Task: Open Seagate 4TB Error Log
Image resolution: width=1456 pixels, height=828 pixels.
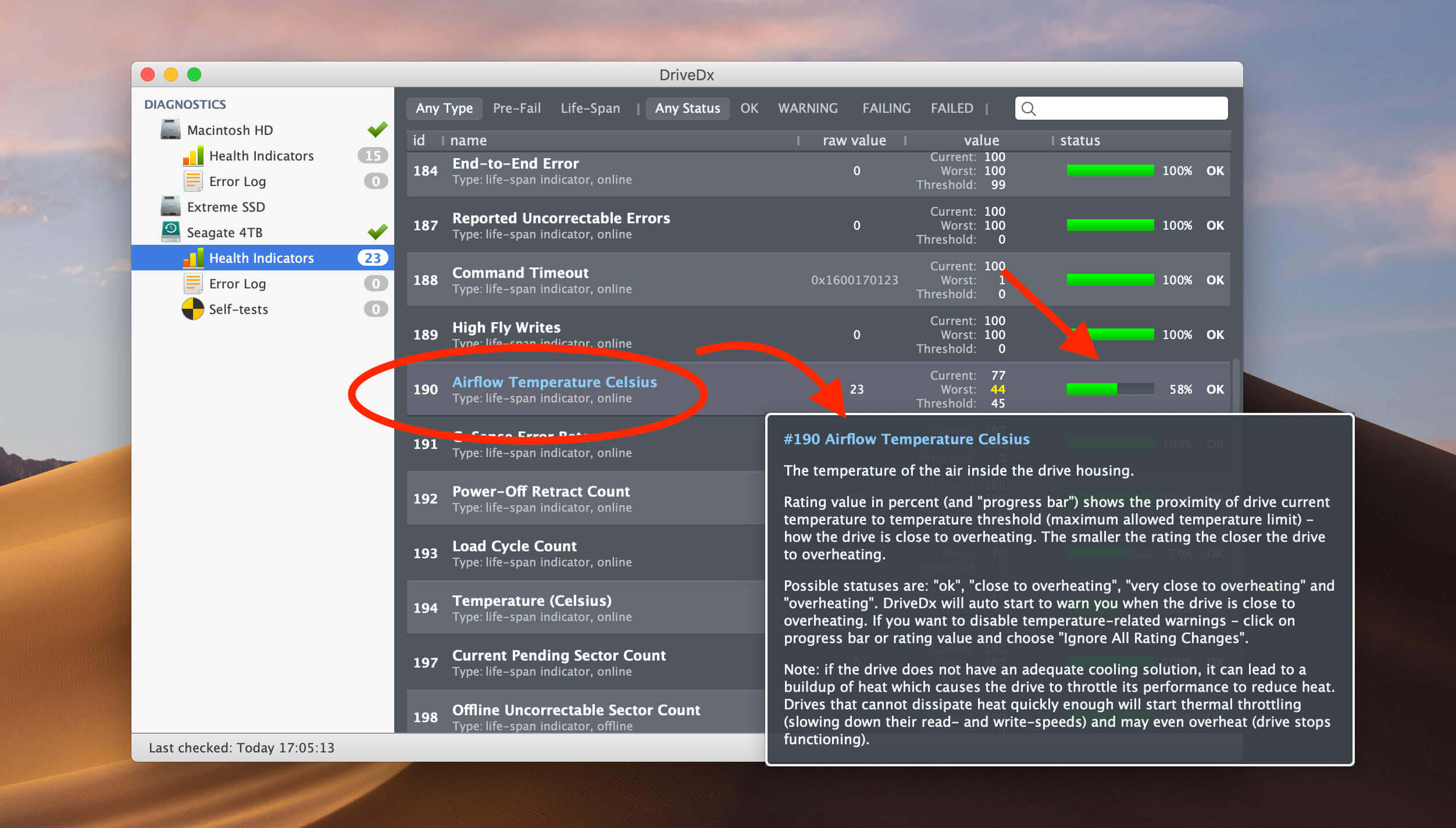Action: [237, 284]
